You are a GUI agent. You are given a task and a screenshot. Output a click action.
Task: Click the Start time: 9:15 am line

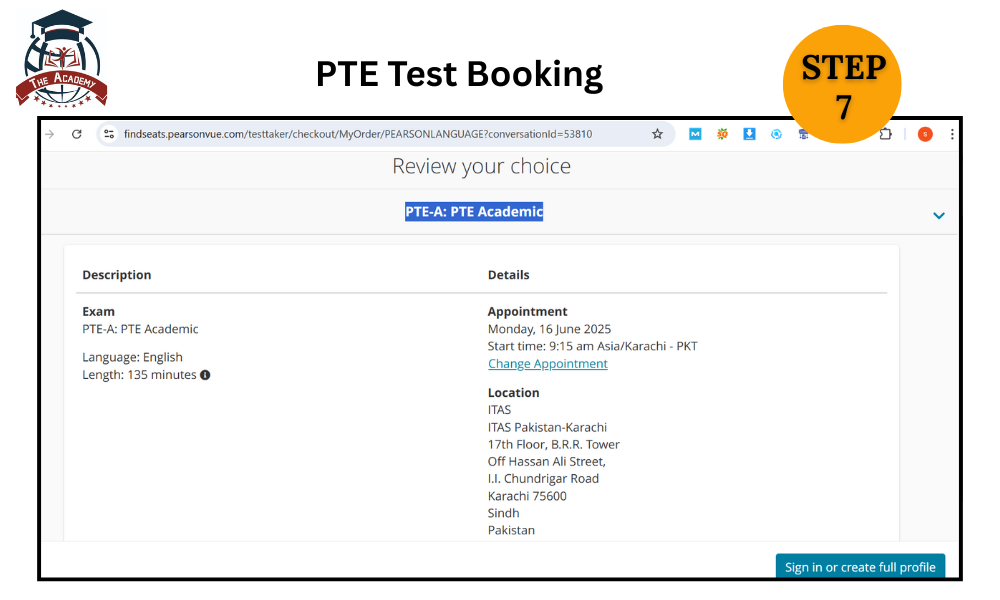pos(592,346)
